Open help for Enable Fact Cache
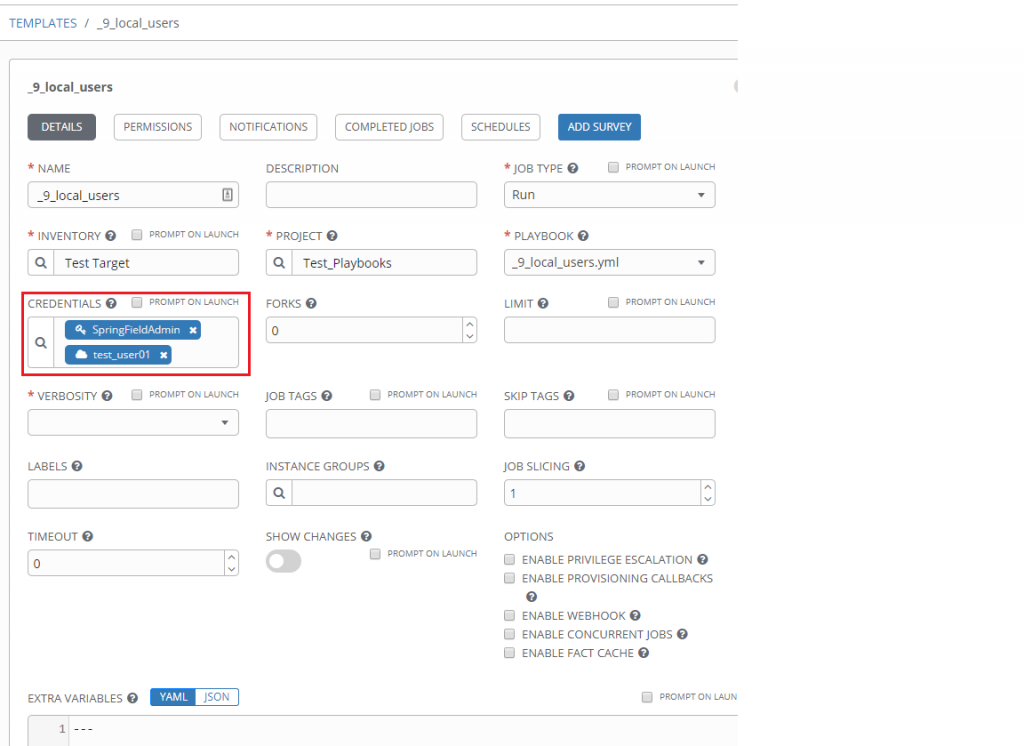 click(643, 653)
